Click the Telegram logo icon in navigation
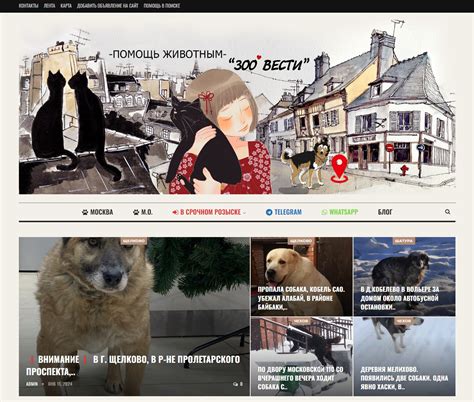The image size is (474, 402). tap(269, 212)
